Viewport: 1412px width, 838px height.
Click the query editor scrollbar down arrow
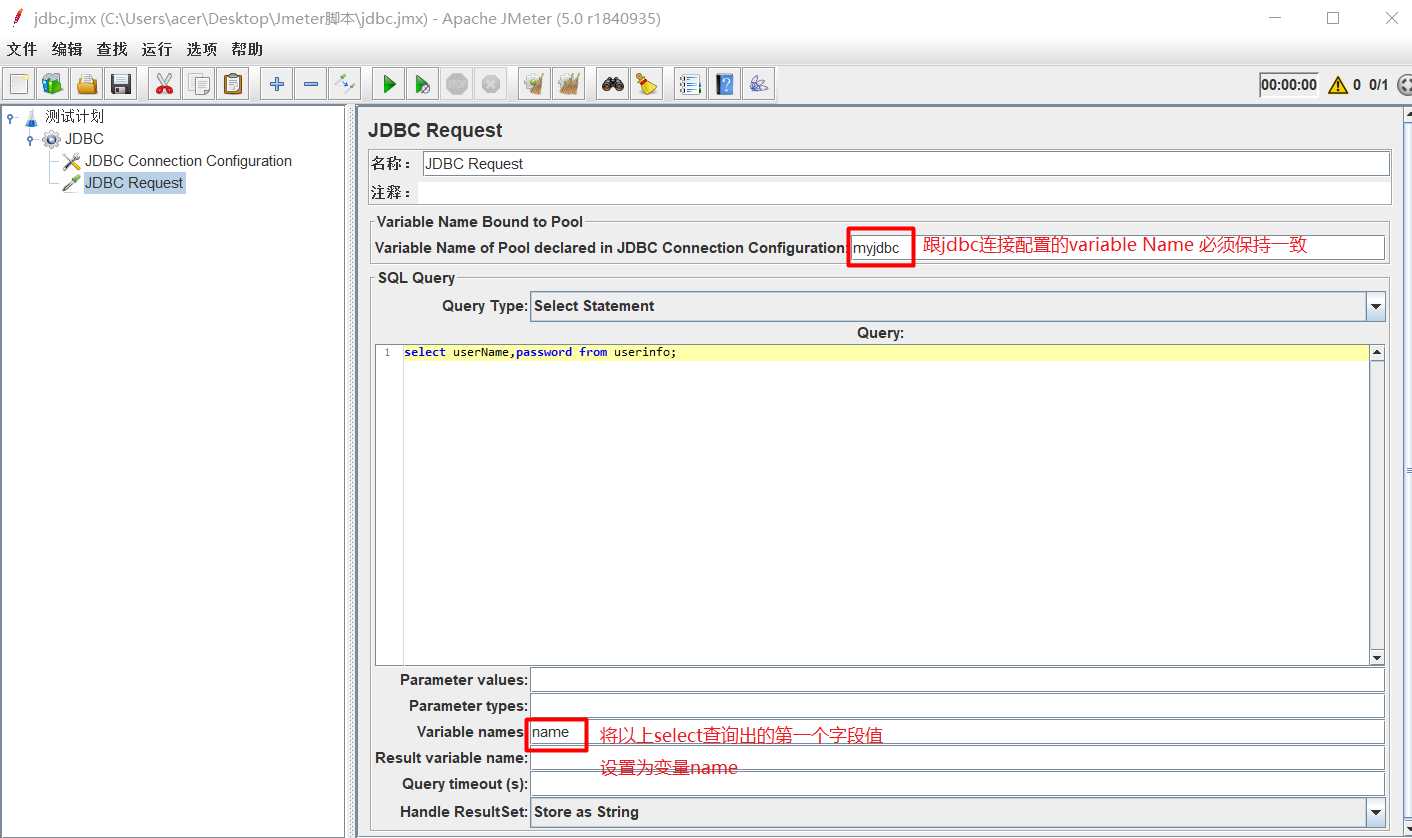1377,657
